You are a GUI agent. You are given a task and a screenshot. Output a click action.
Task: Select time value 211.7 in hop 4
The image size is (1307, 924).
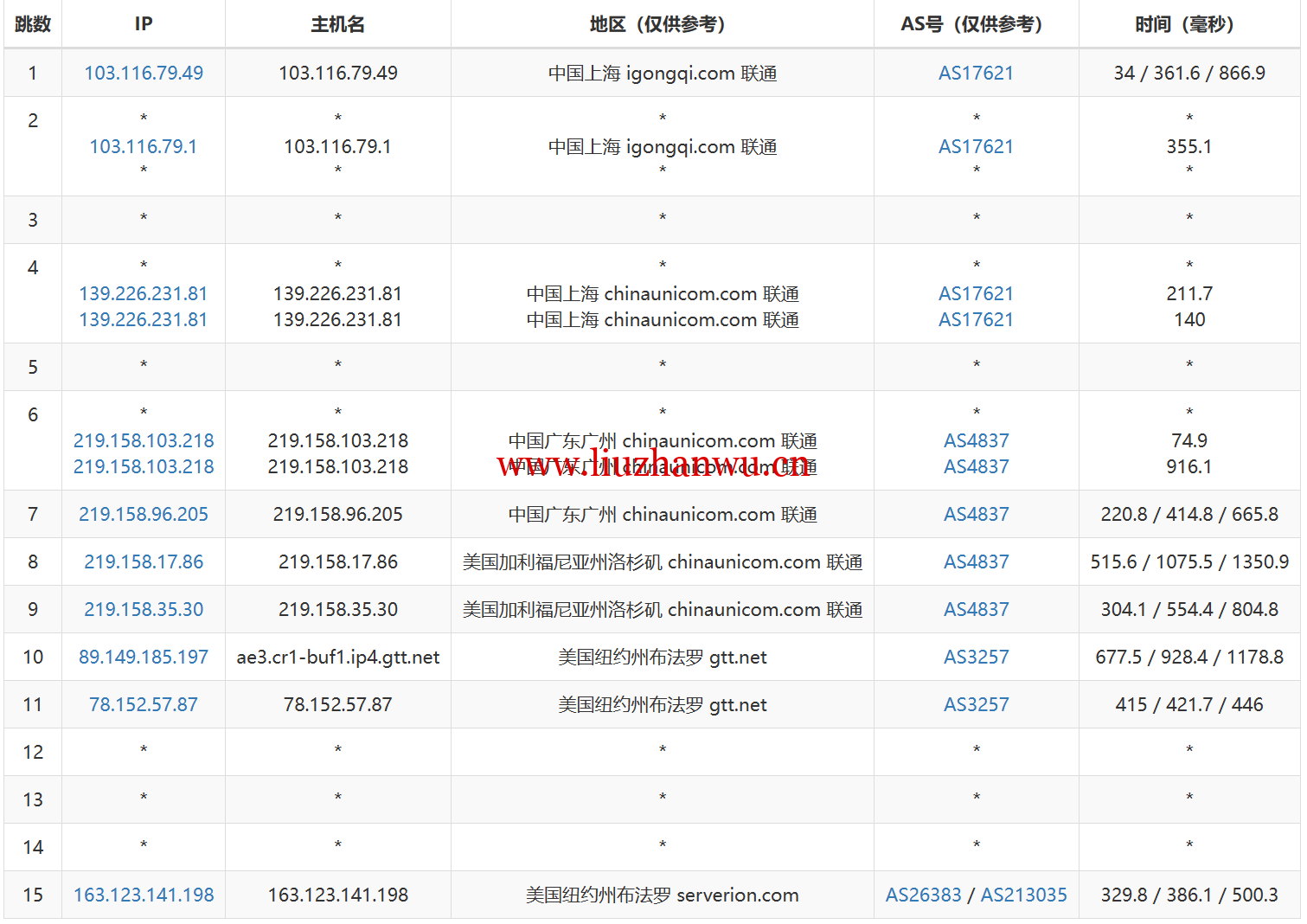[x=1189, y=293]
